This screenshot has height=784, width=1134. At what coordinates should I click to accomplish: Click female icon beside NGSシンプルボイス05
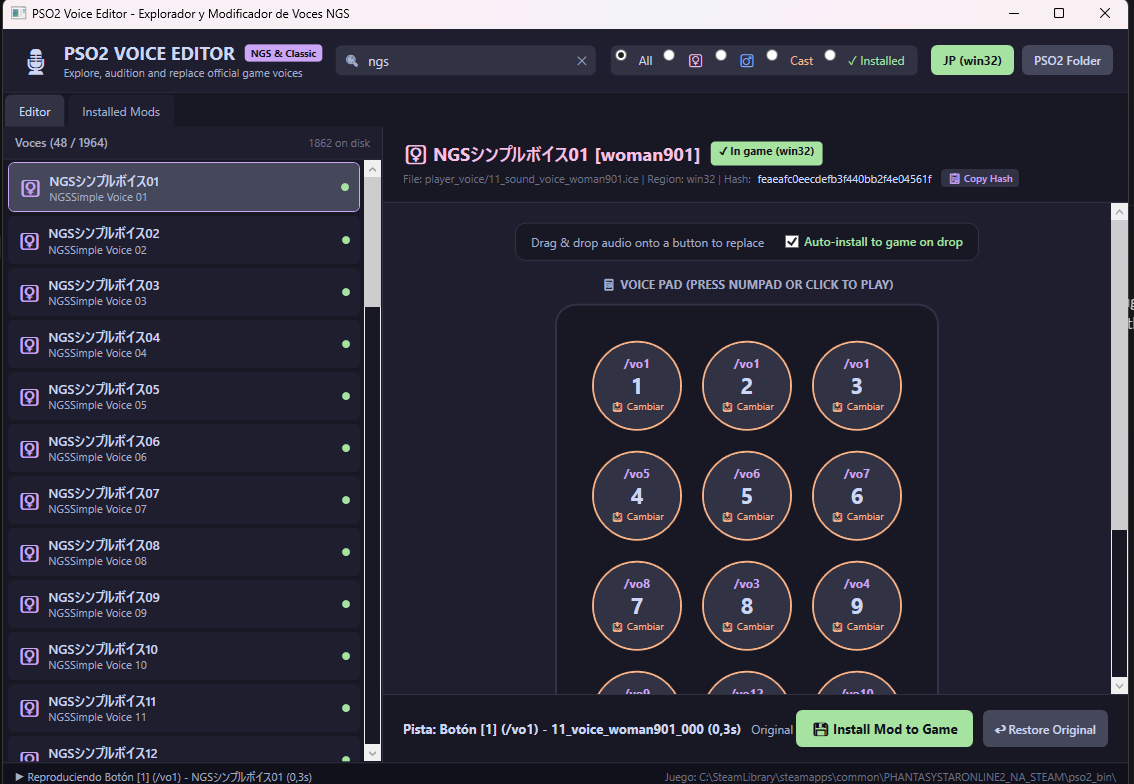30,397
